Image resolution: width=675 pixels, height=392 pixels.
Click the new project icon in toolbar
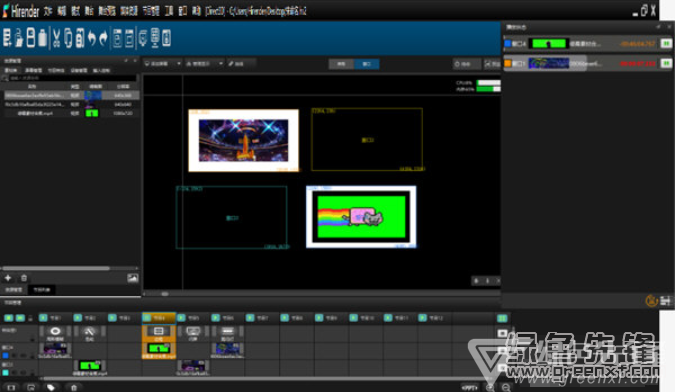tap(7, 38)
